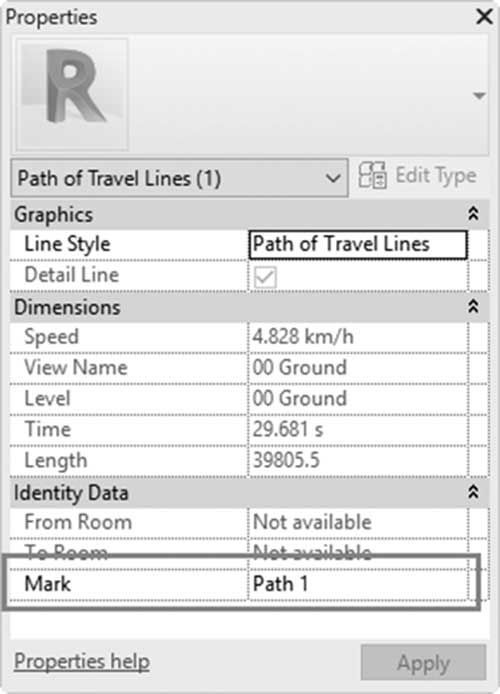
Task: Click the Line Style parameter label
Action: (67, 244)
